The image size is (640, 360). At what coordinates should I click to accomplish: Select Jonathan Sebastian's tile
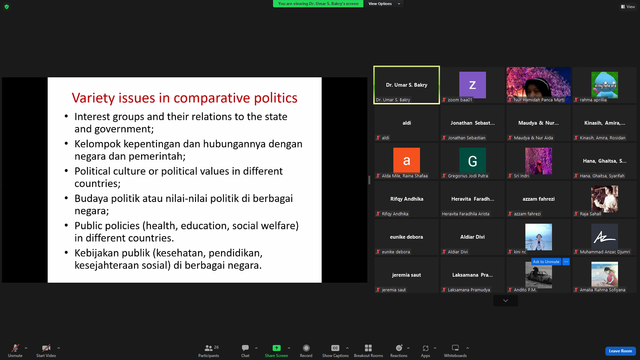pos(472,123)
